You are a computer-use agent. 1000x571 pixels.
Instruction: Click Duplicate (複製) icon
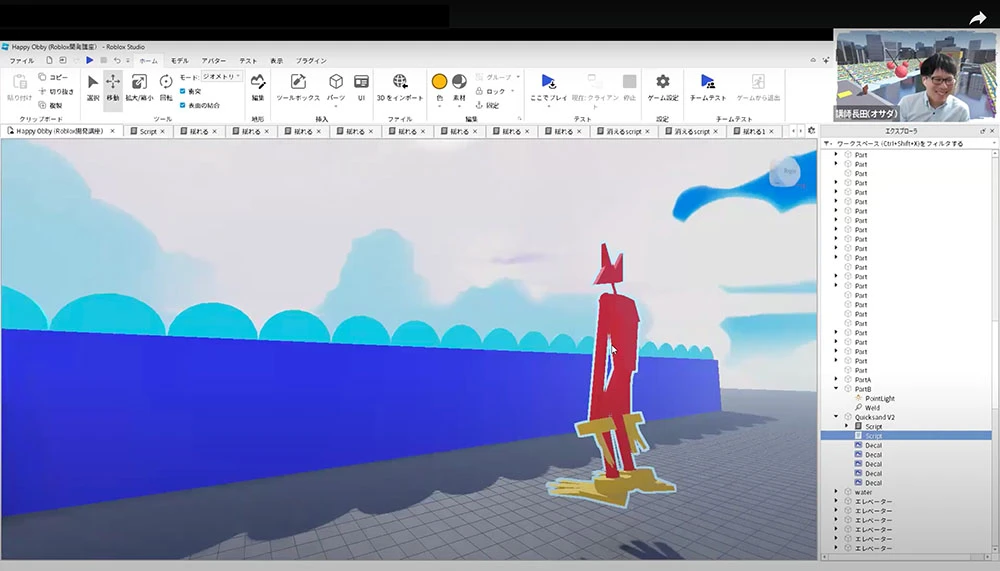[x=42, y=105]
